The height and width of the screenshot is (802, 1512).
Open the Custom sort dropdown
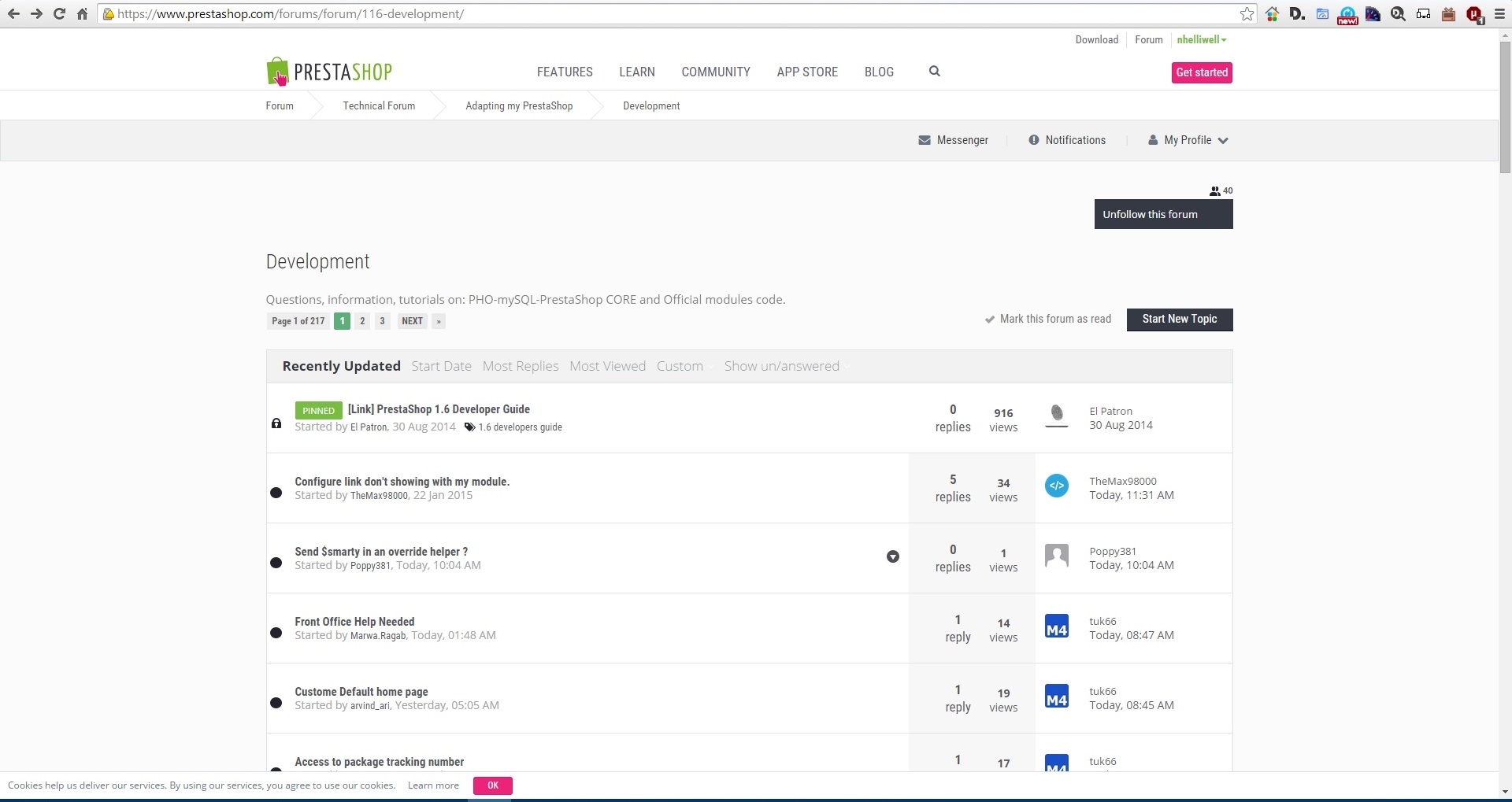(x=686, y=366)
